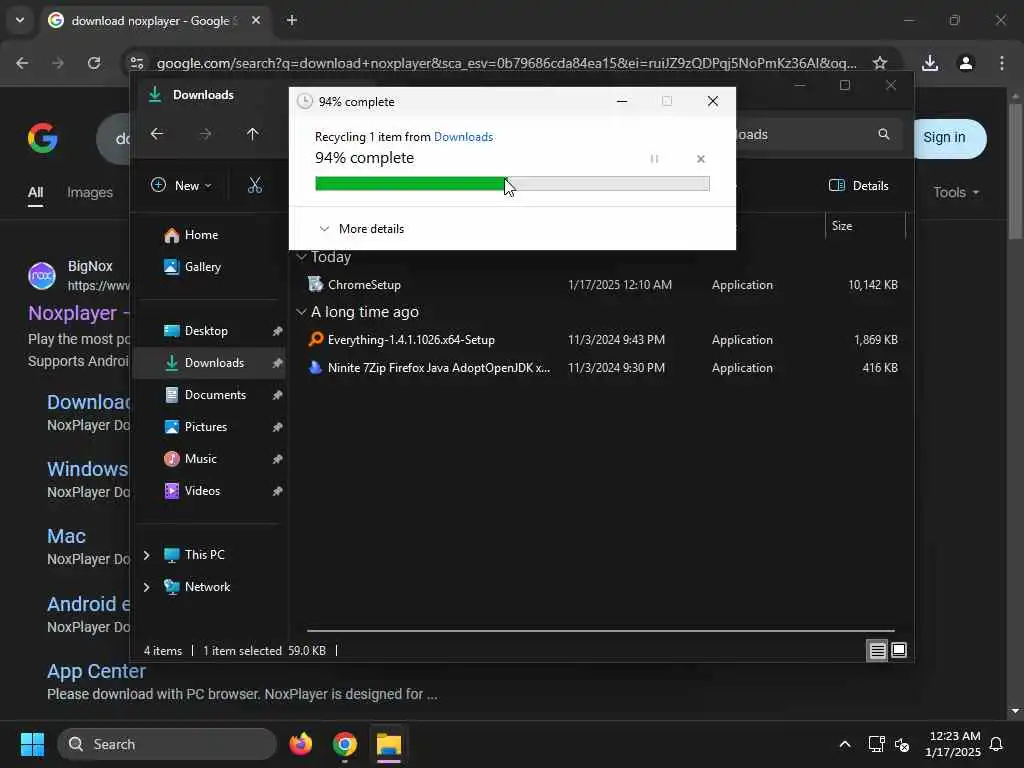This screenshot has width=1024, height=768.
Task: Click the taskbar Search box
Action: 167,744
